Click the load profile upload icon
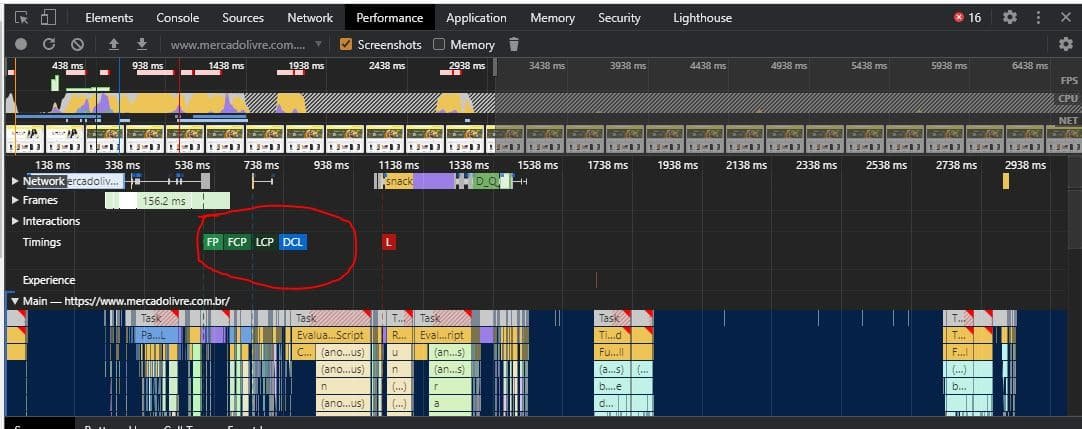The height and width of the screenshot is (429, 1082). [114, 44]
